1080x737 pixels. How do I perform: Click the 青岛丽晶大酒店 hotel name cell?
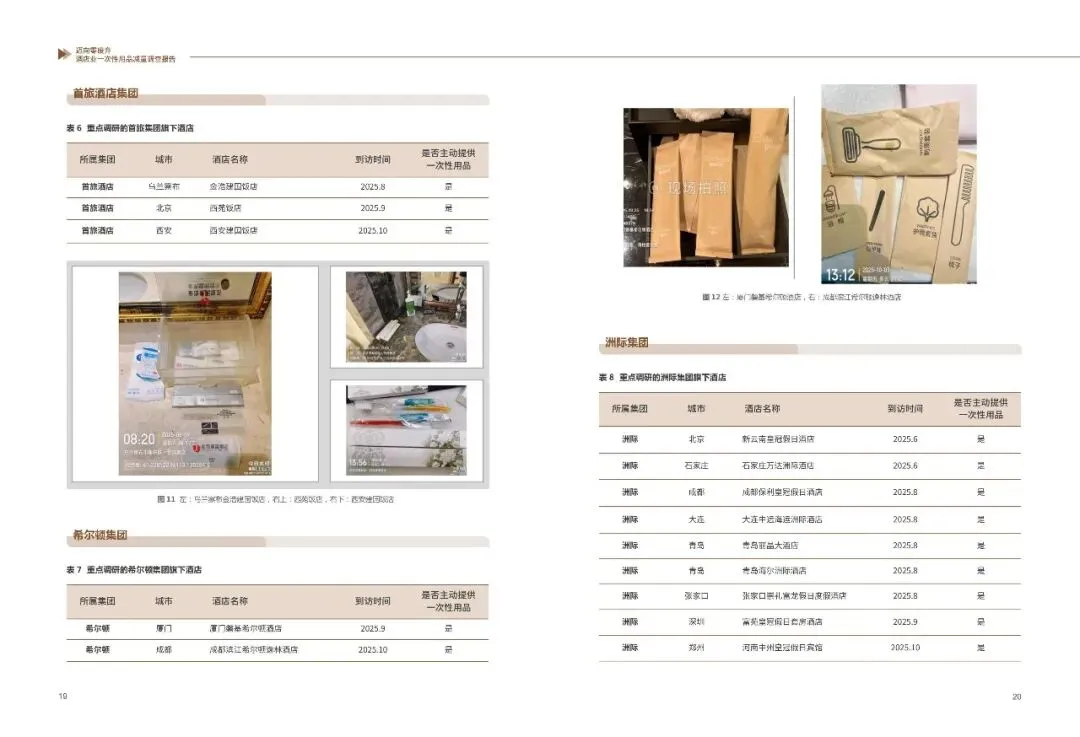(x=770, y=546)
